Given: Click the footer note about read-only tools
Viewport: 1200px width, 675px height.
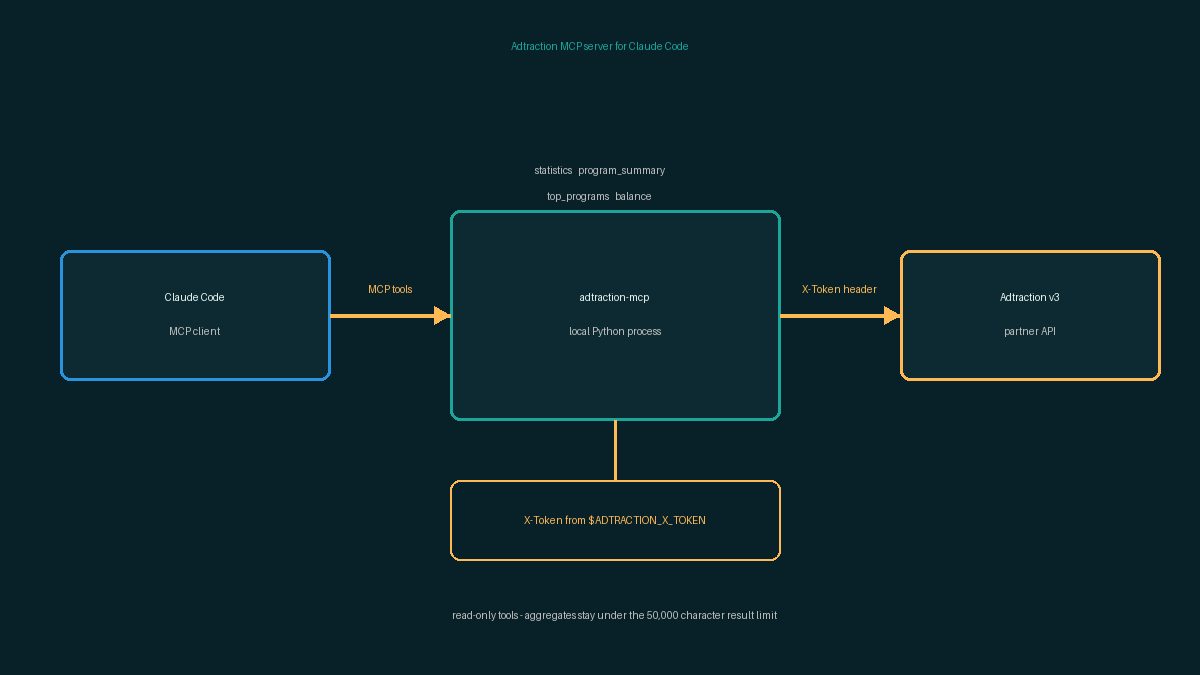Looking at the screenshot, I should coord(614,615).
